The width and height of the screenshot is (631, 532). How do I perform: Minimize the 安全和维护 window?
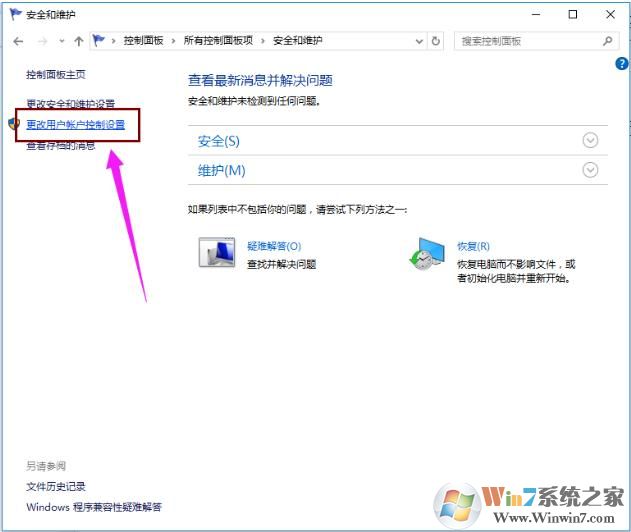(536, 14)
